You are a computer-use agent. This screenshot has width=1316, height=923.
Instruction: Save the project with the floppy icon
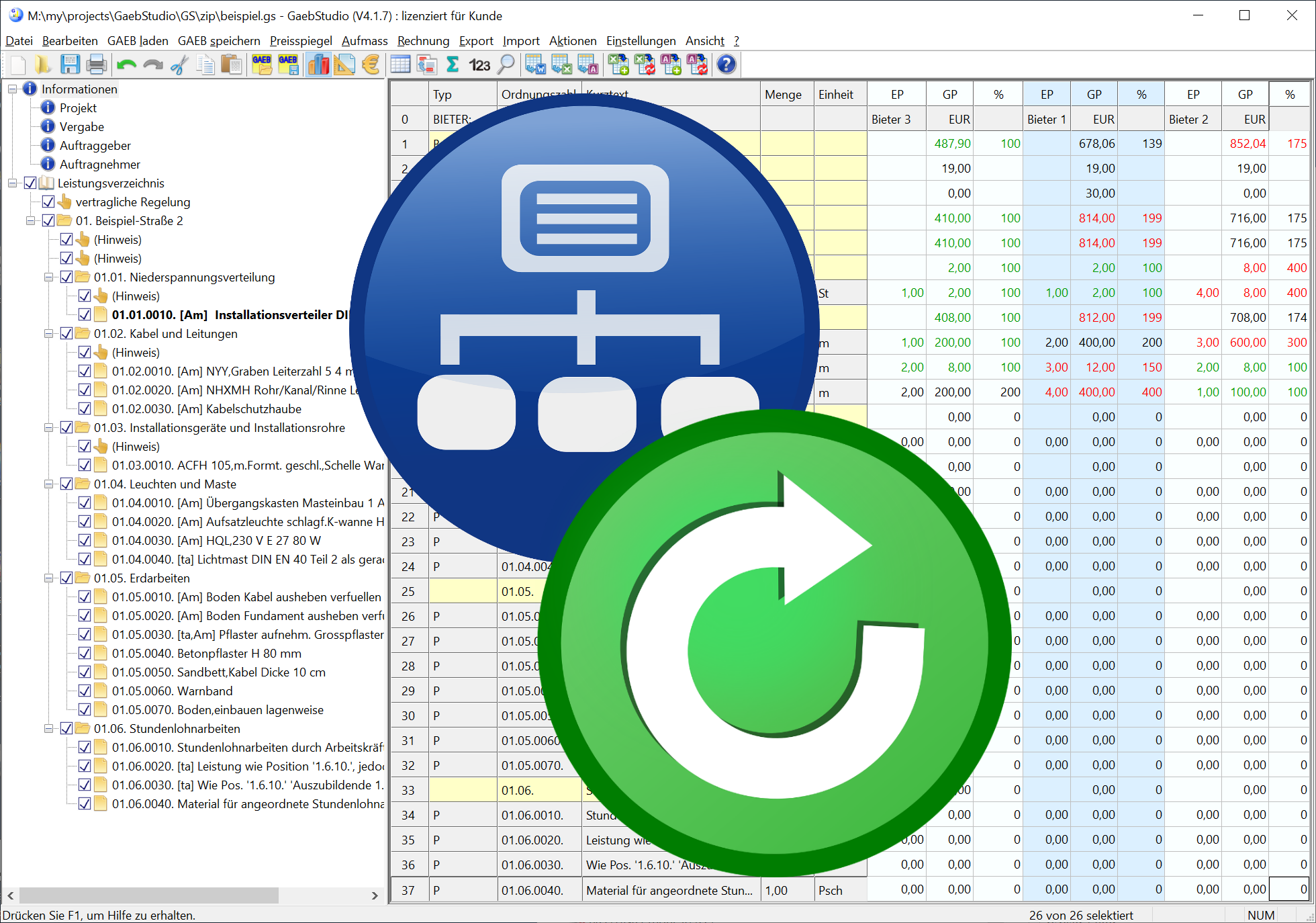tap(70, 65)
